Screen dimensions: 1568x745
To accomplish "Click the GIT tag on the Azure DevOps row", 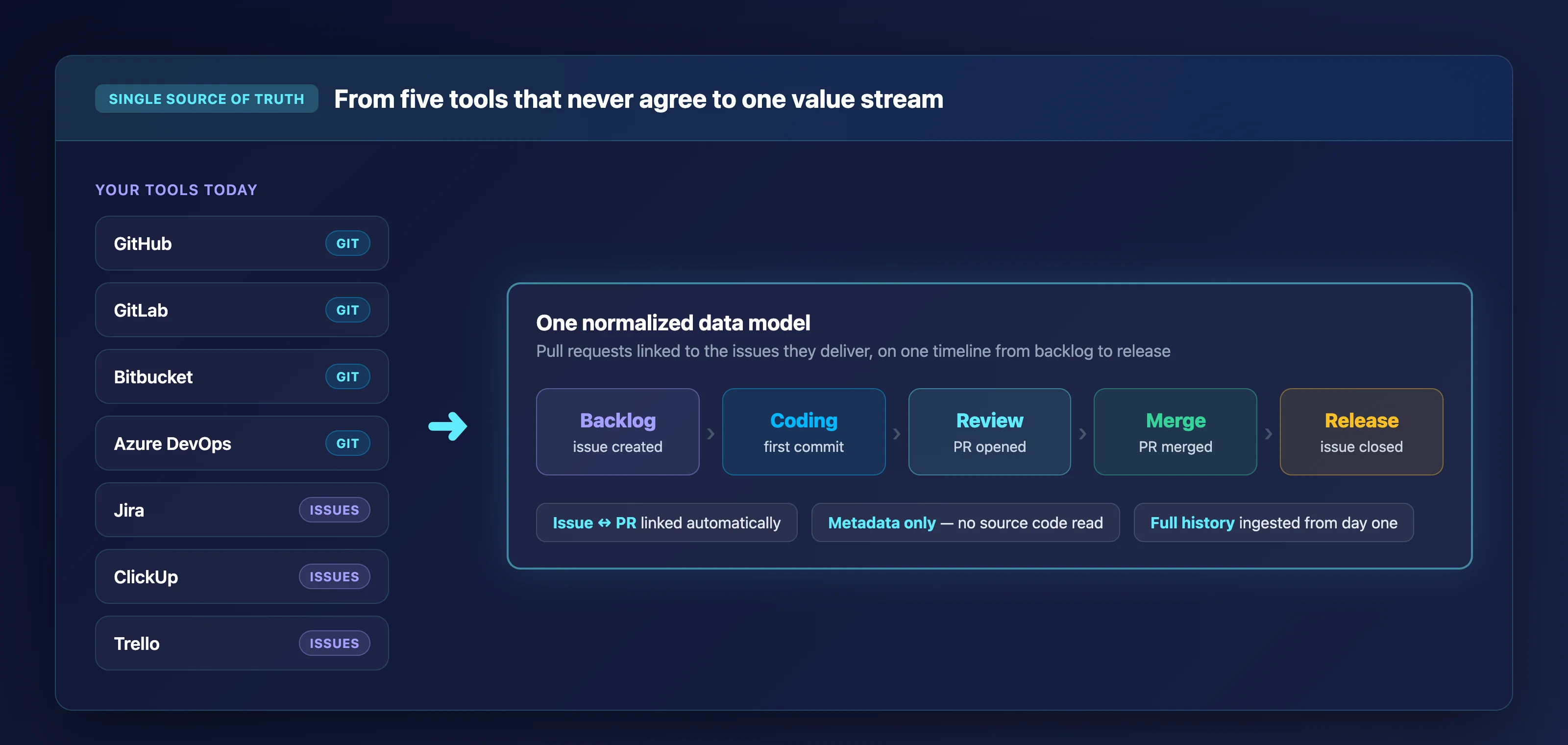I will tap(347, 443).
